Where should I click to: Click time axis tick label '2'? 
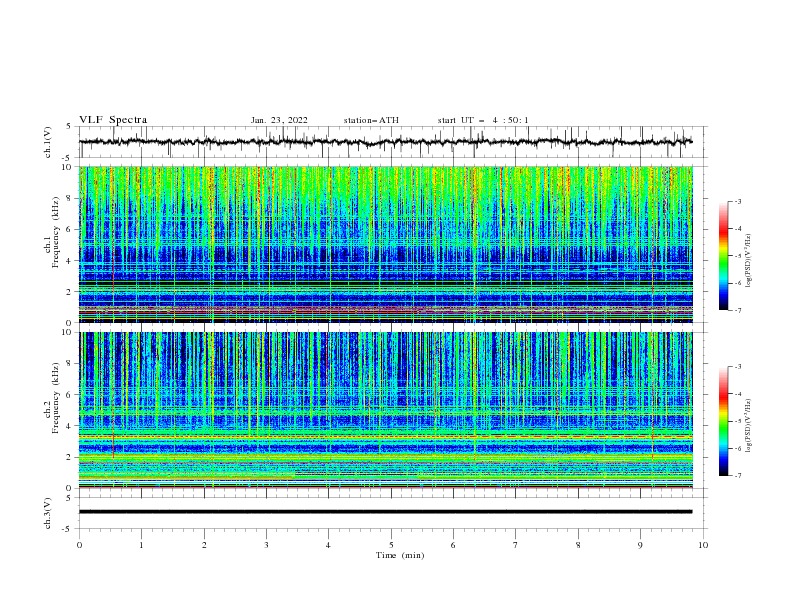coord(204,545)
